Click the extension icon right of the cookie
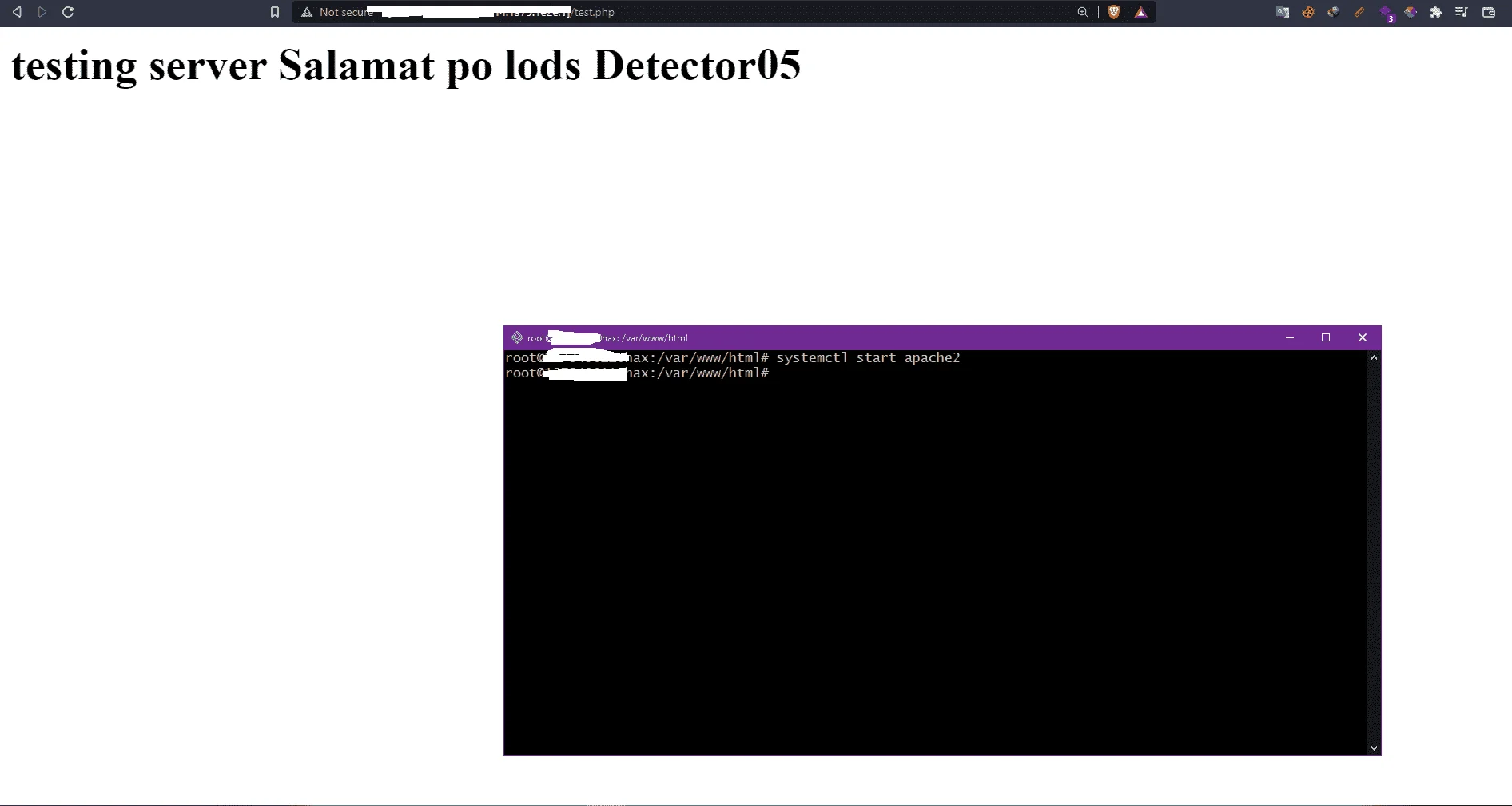 [1334, 12]
